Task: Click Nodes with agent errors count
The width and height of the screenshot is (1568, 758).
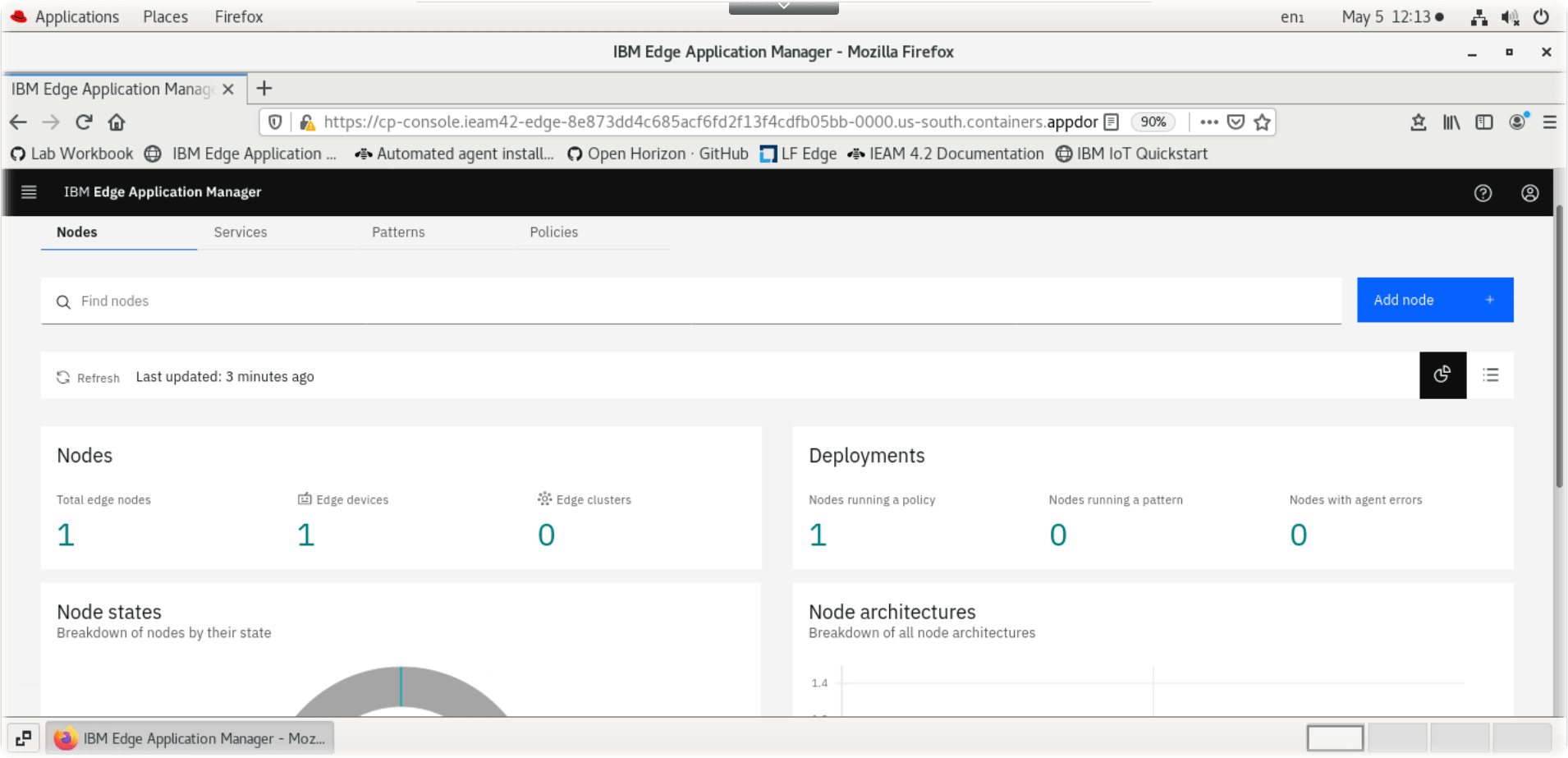Action: pos(1298,535)
